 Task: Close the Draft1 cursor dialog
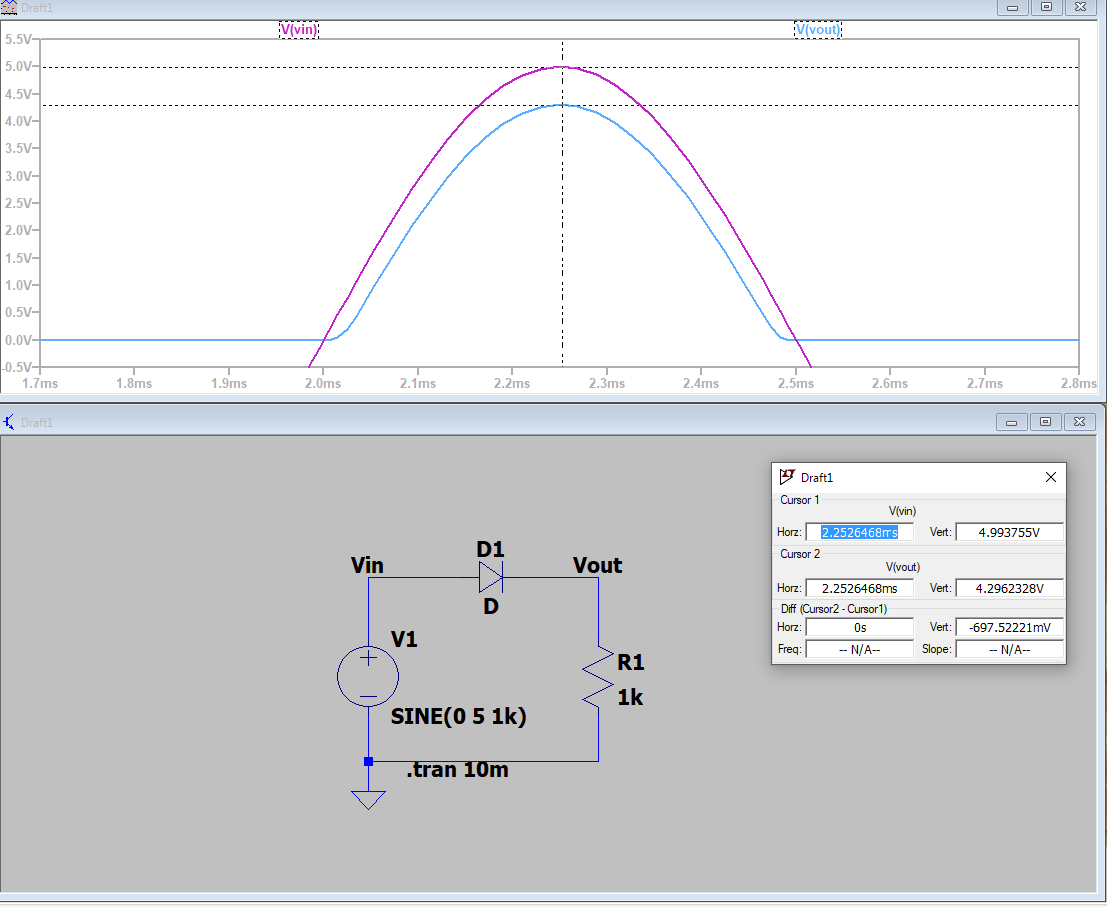coord(1050,477)
